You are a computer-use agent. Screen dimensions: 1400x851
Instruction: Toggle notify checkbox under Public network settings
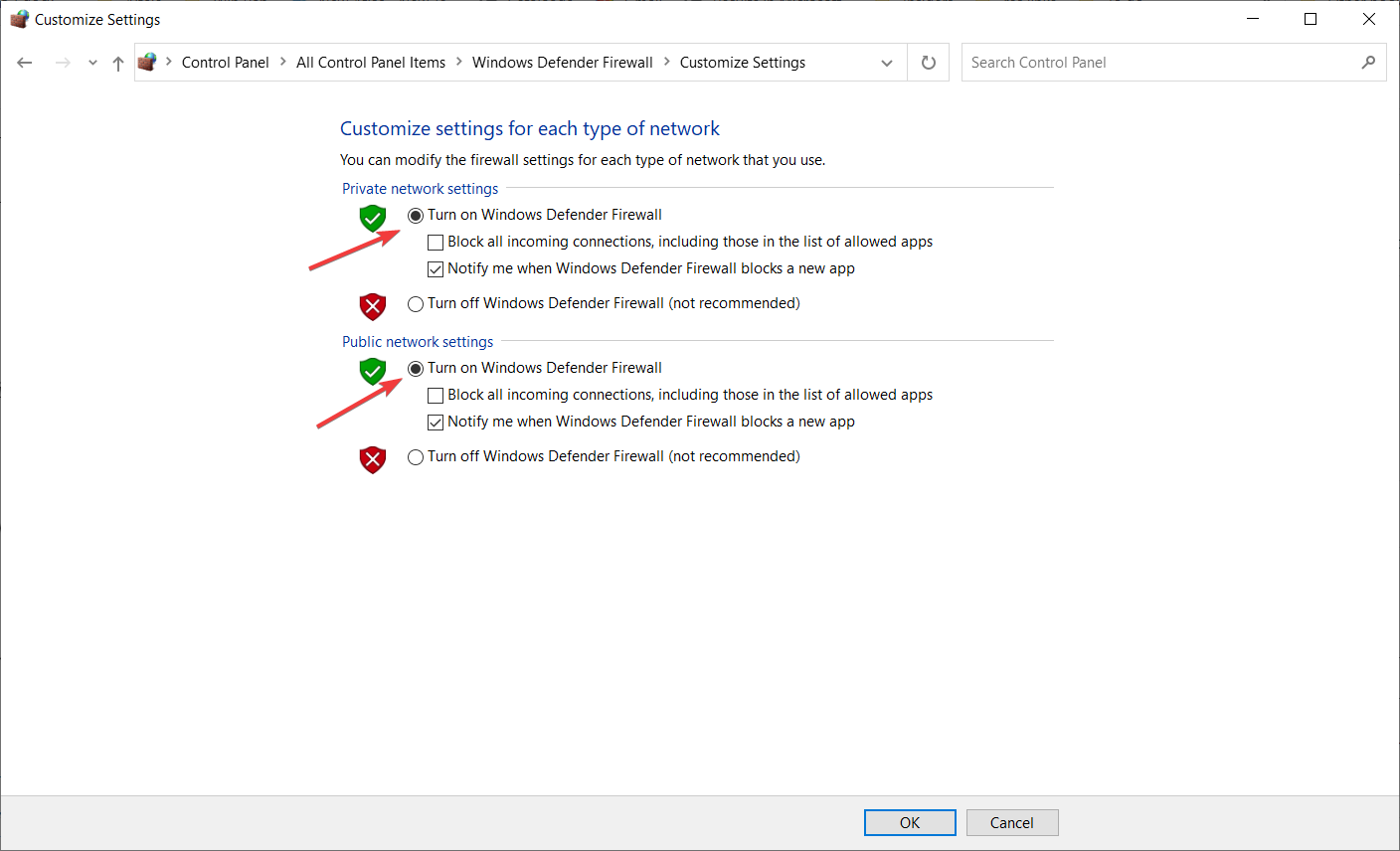[436, 423]
